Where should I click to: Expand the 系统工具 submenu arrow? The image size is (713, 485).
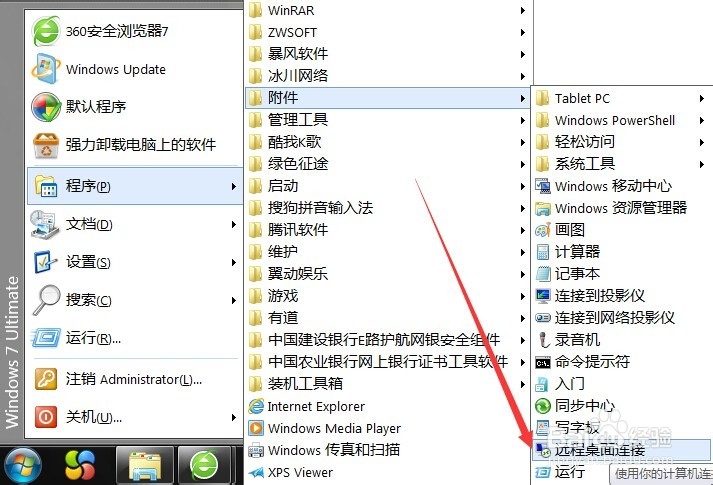point(702,164)
